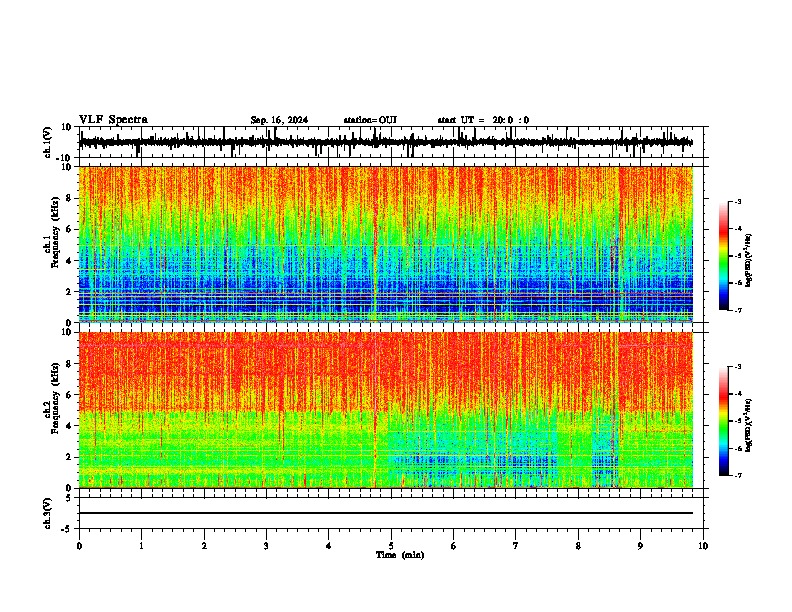
Task: Click the "-5" tick on ch.3(V) axis
Action: point(67,529)
